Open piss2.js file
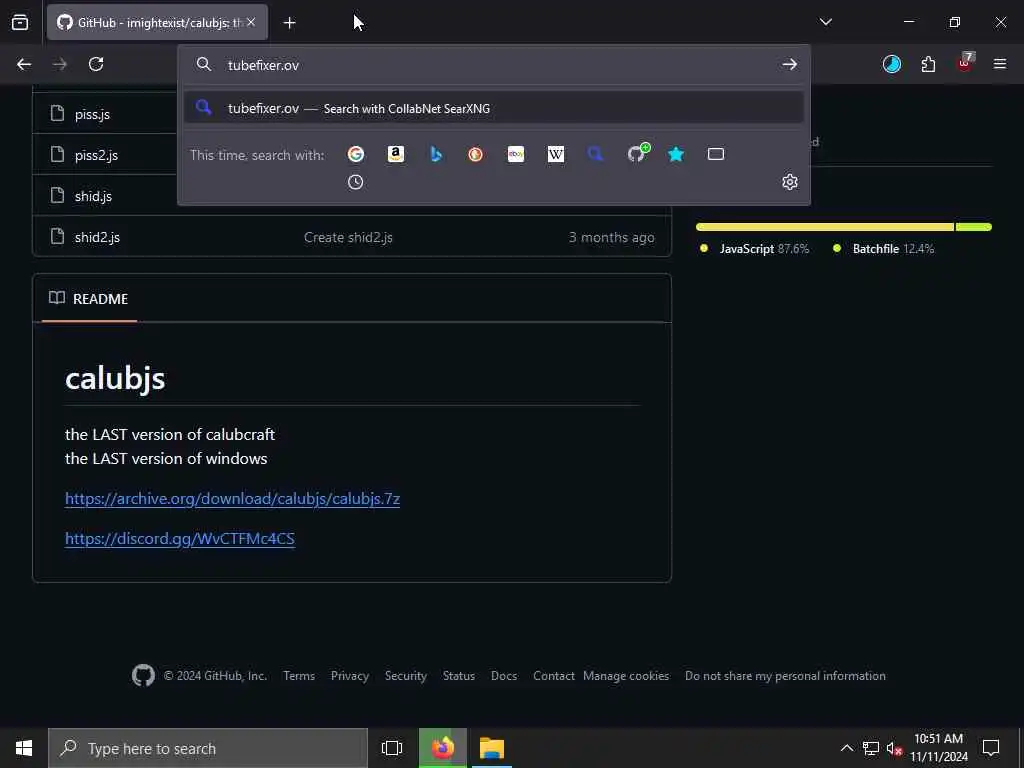 (x=96, y=155)
